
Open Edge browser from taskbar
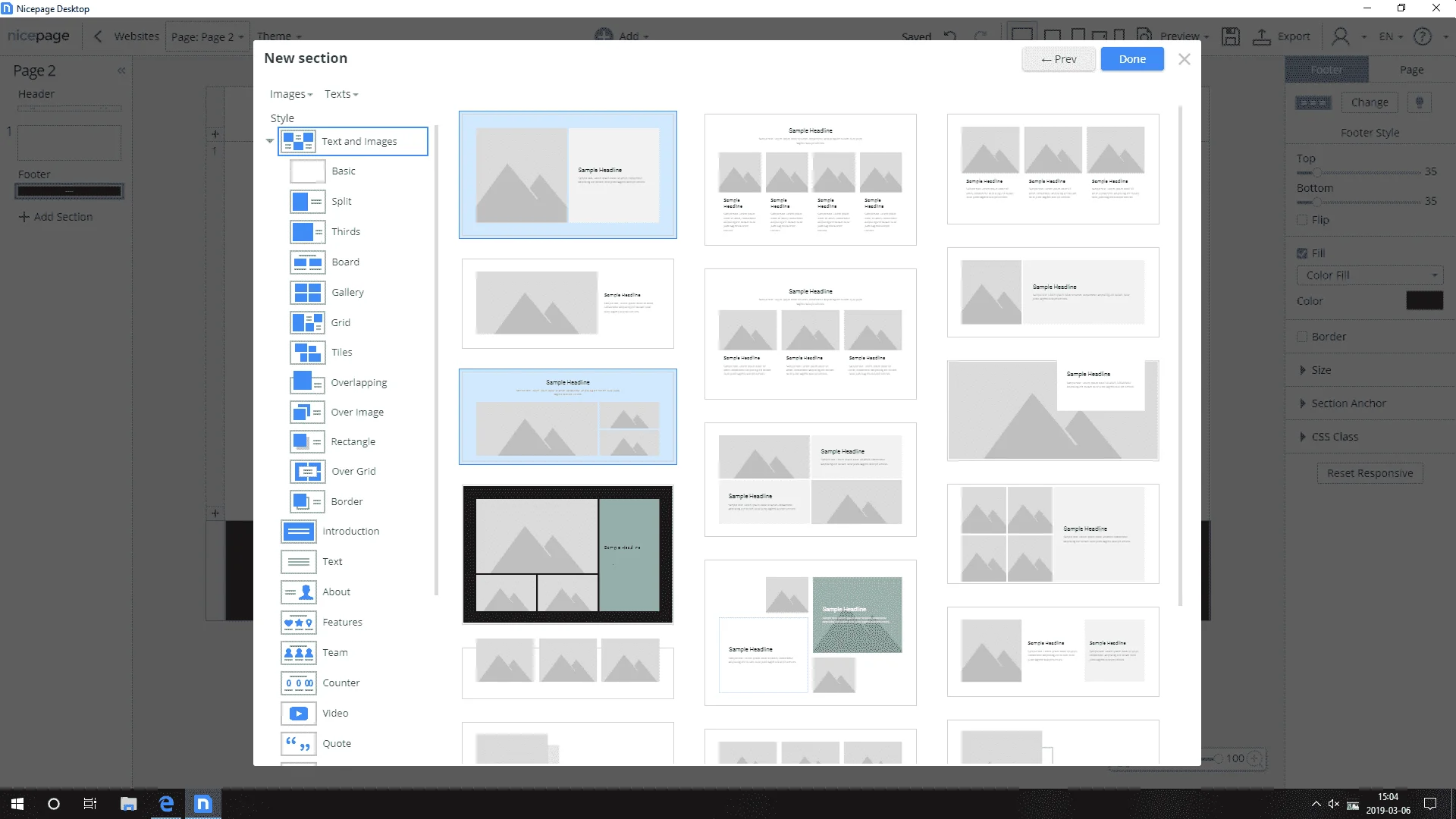(x=166, y=804)
